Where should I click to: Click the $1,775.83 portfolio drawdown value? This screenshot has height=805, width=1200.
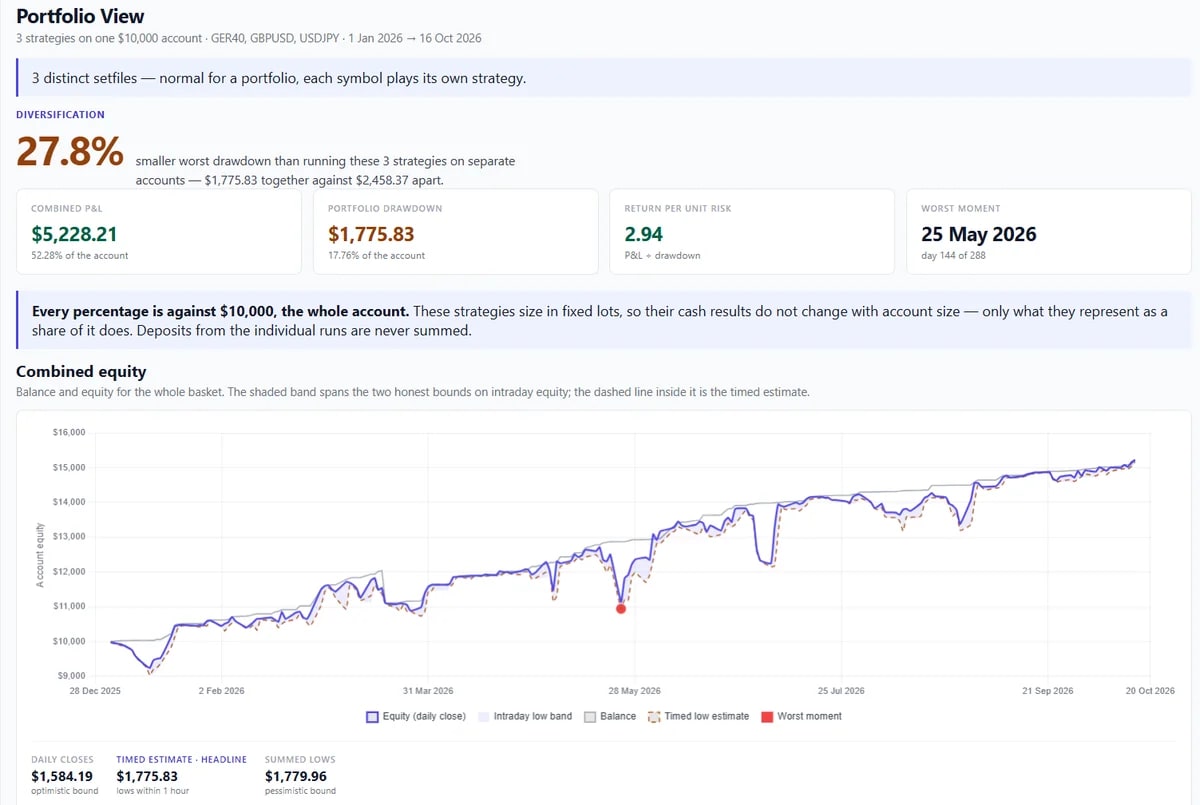coord(371,234)
